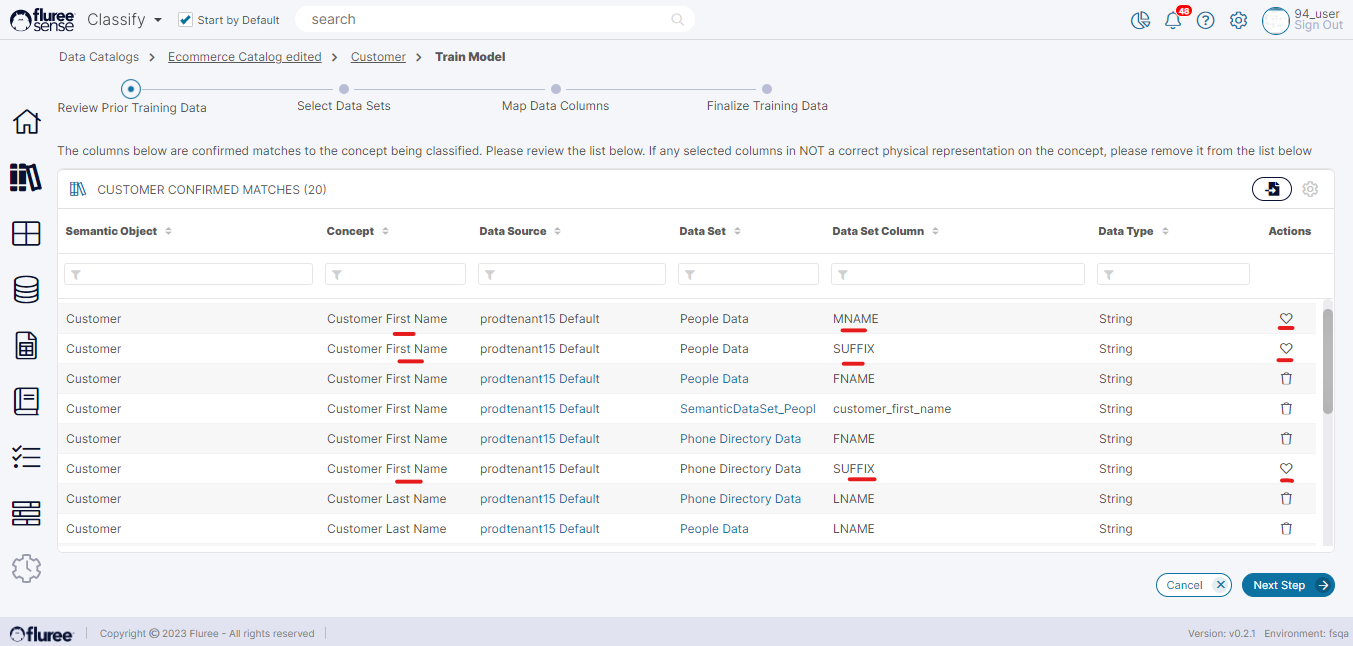Sort by Data Set Column header
The image size is (1353, 646).
tap(935, 231)
